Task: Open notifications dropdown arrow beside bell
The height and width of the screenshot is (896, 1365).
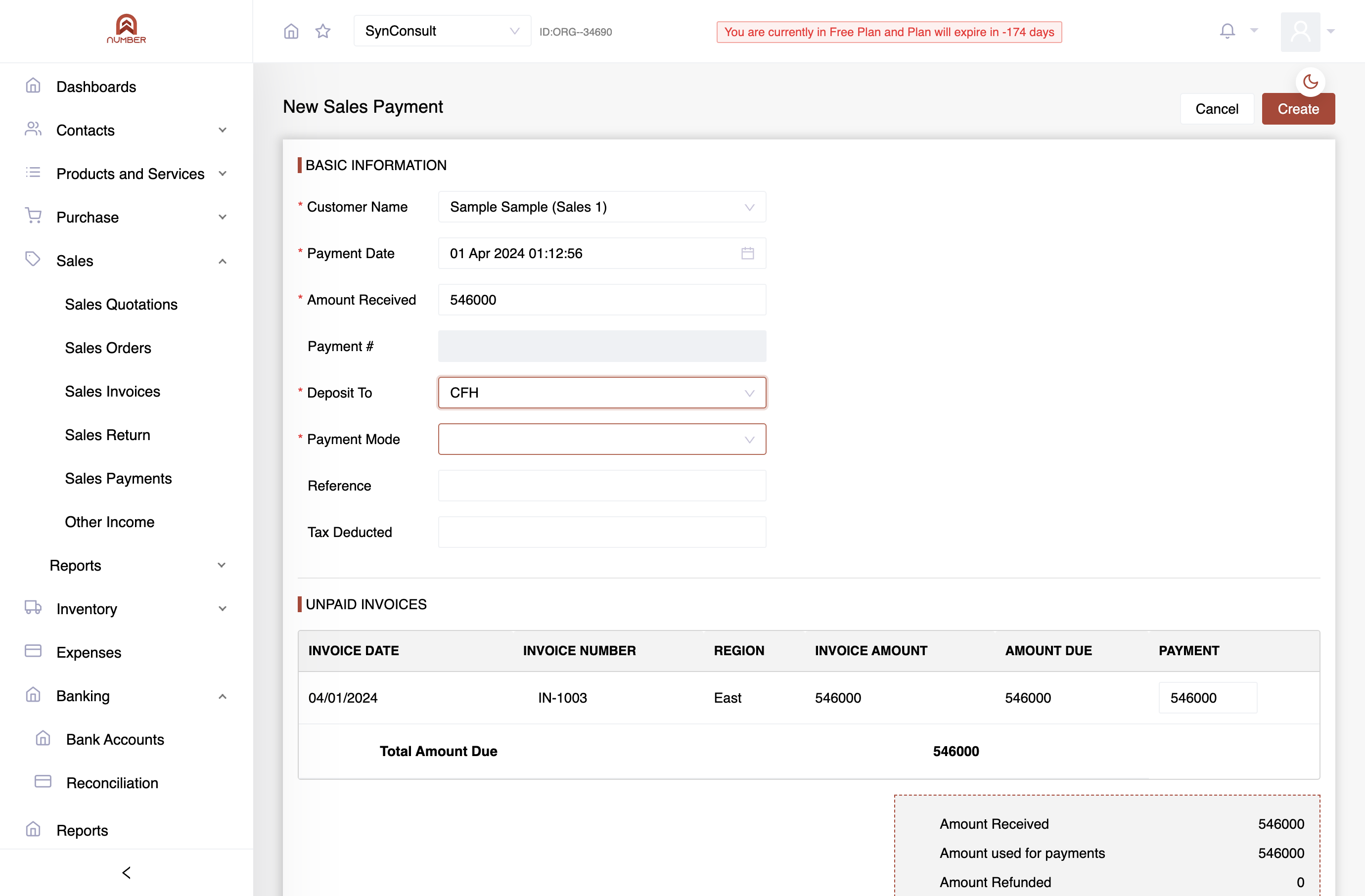Action: click(1254, 31)
